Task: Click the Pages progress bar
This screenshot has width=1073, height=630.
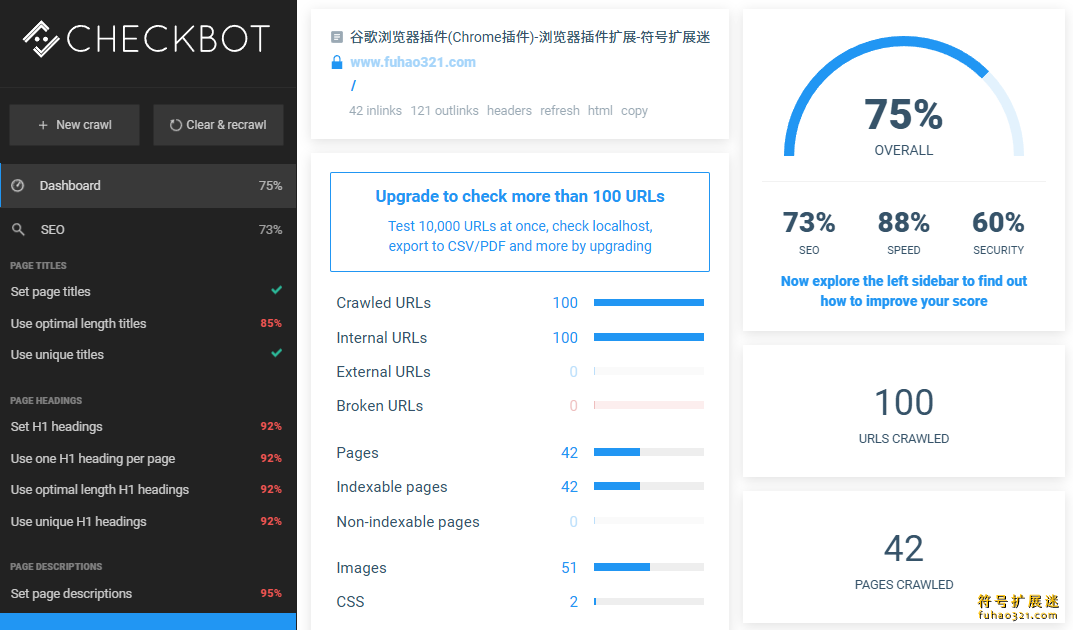Action: pyautogui.click(x=649, y=452)
